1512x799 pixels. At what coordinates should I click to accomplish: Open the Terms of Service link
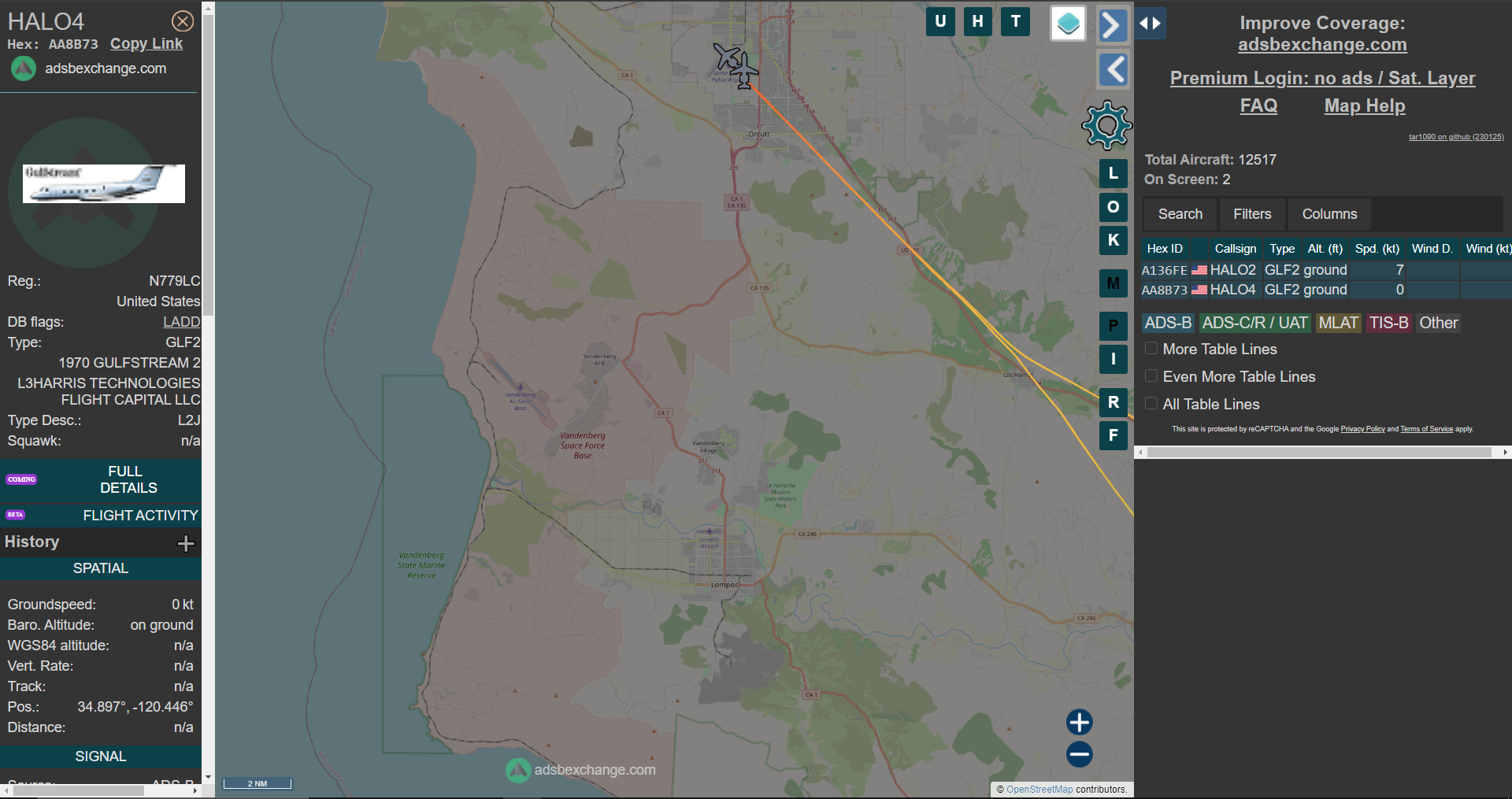tap(1426, 429)
